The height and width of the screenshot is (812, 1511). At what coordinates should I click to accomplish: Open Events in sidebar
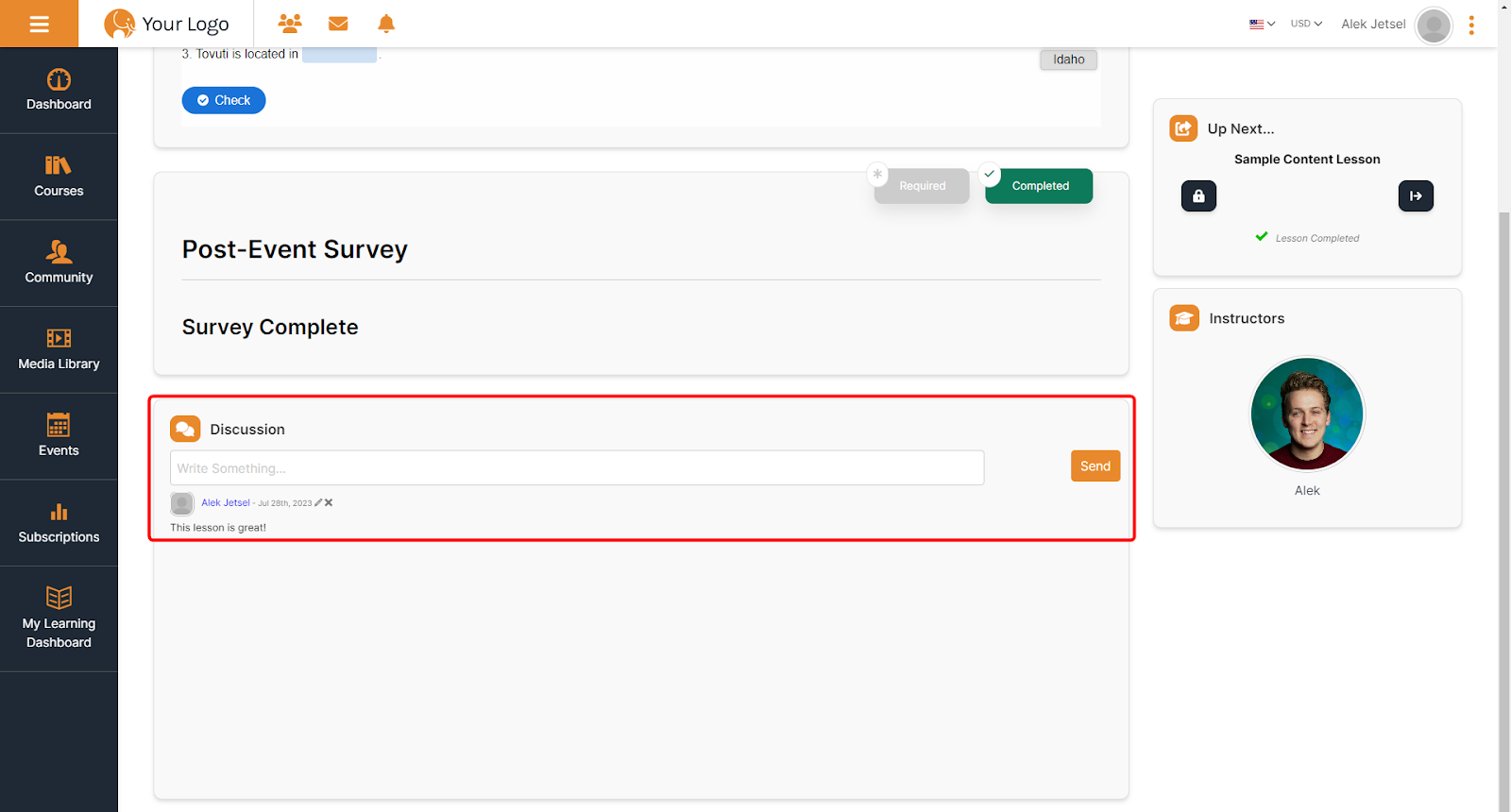[59, 436]
